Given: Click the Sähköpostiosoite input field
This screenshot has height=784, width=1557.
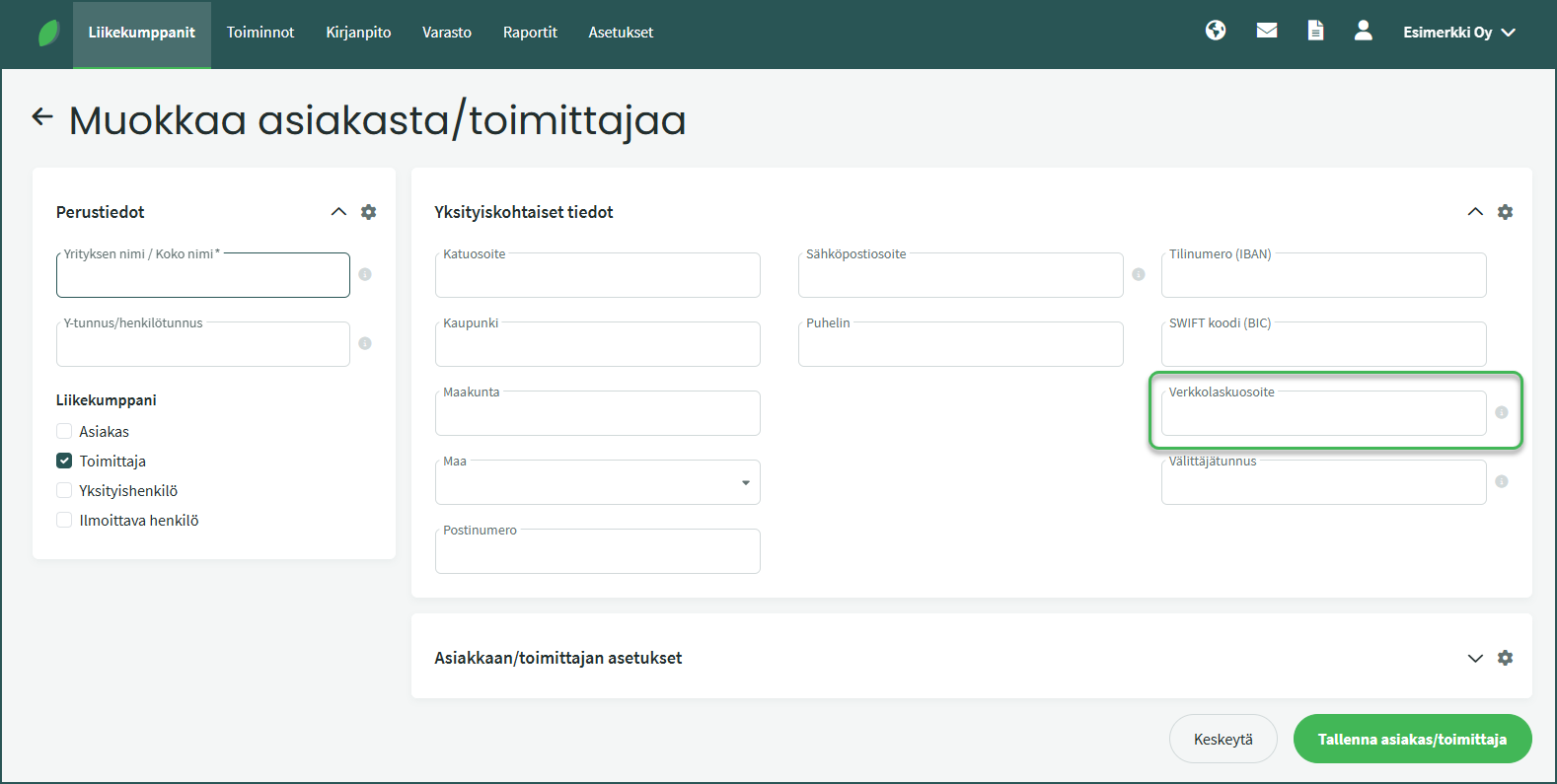Looking at the screenshot, I should tap(960, 277).
